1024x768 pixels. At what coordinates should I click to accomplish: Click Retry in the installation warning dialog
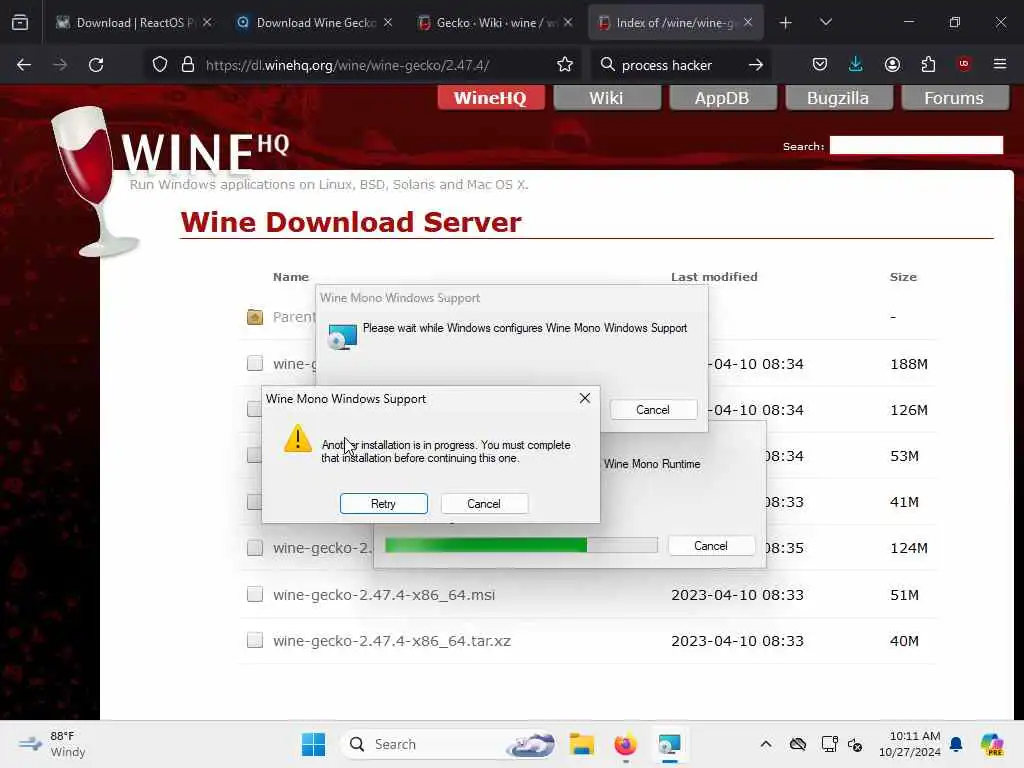click(x=383, y=504)
